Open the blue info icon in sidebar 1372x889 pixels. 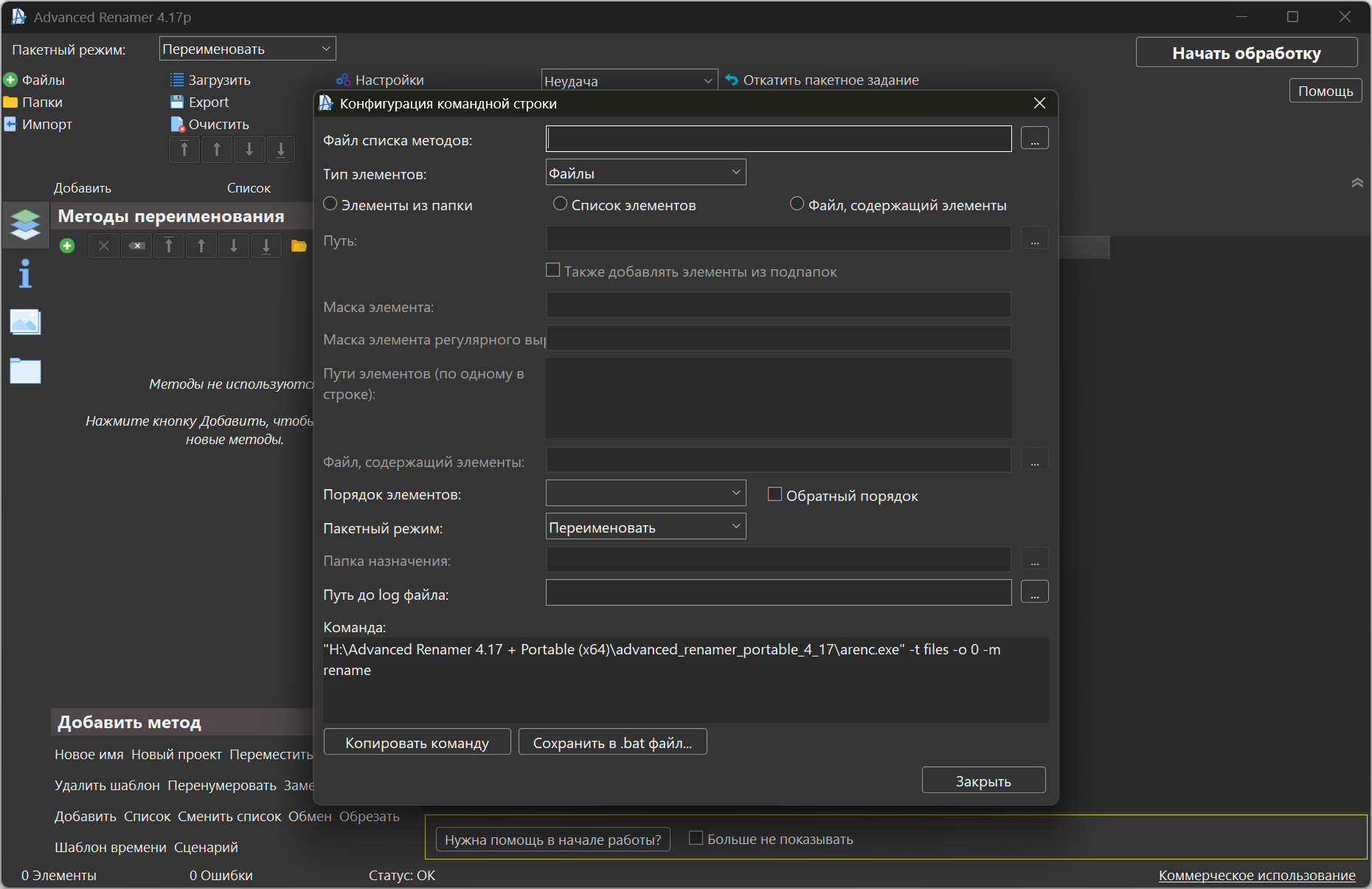[x=26, y=274]
